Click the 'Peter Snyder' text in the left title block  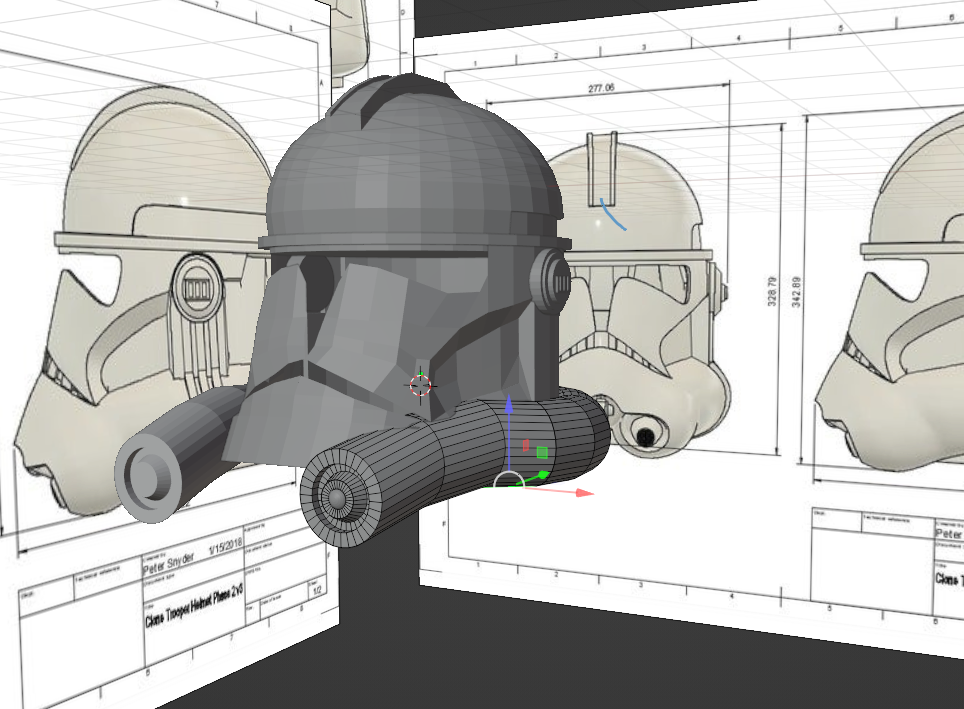[169, 564]
